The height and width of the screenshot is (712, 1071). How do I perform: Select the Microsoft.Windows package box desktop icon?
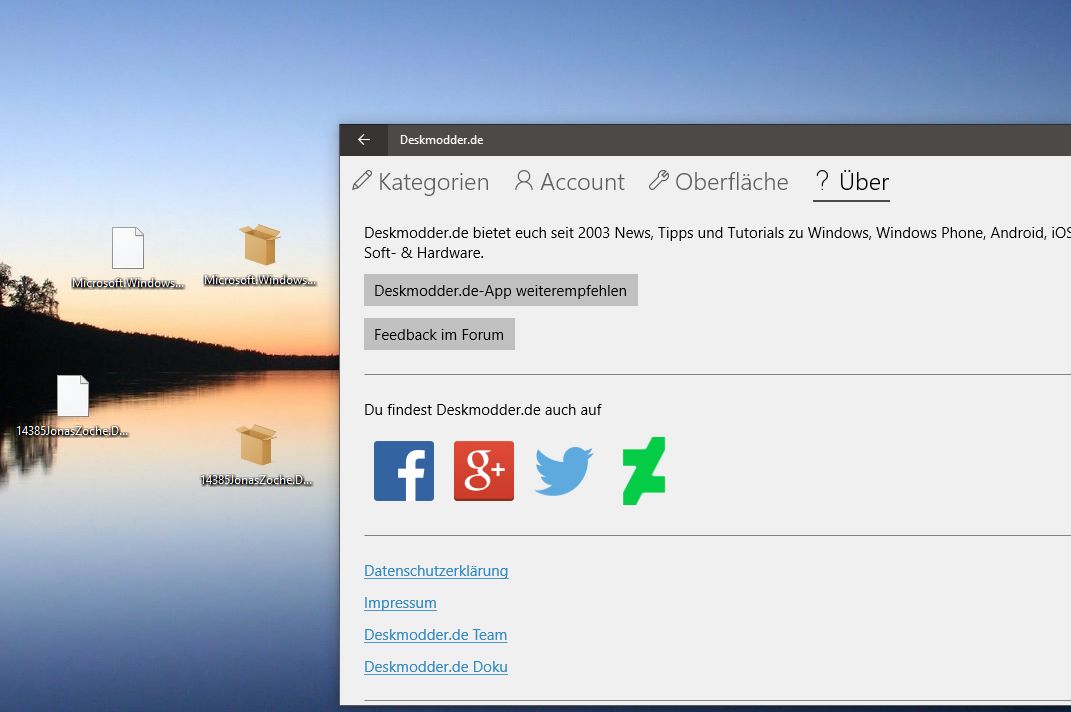tap(260, 255)
